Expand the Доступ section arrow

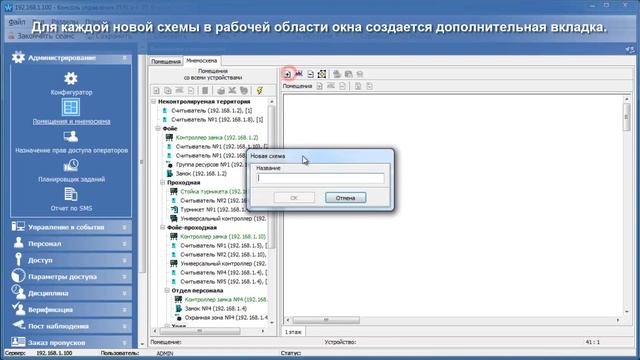(124, 260)
